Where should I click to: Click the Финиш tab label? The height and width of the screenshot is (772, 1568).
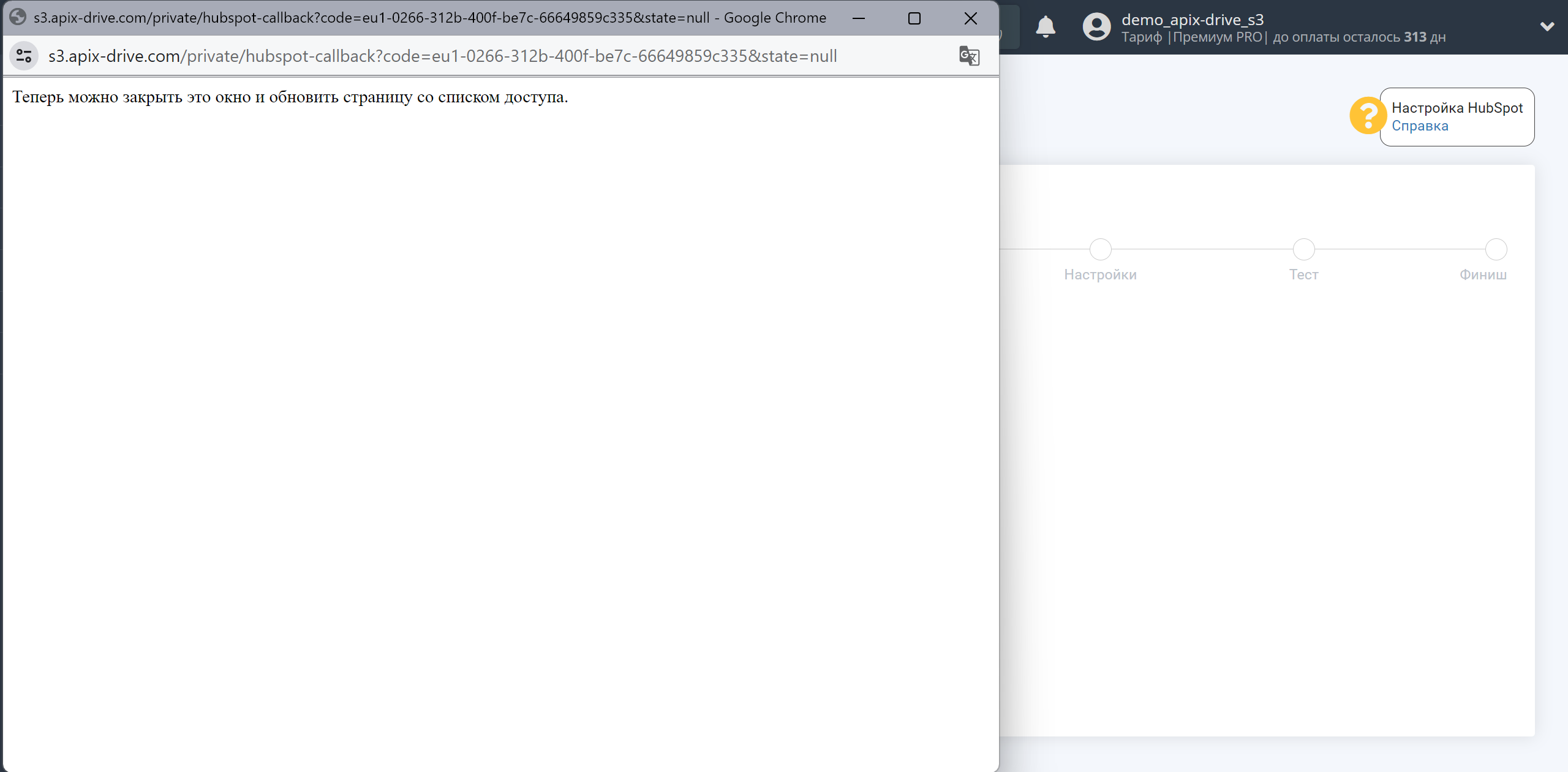coord(1483,273)
